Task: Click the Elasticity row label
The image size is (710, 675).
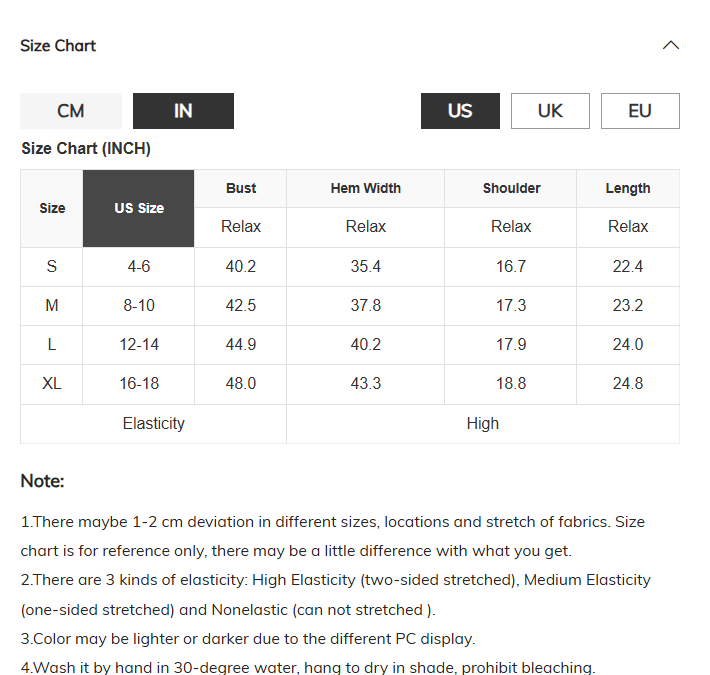Action: 154,424
